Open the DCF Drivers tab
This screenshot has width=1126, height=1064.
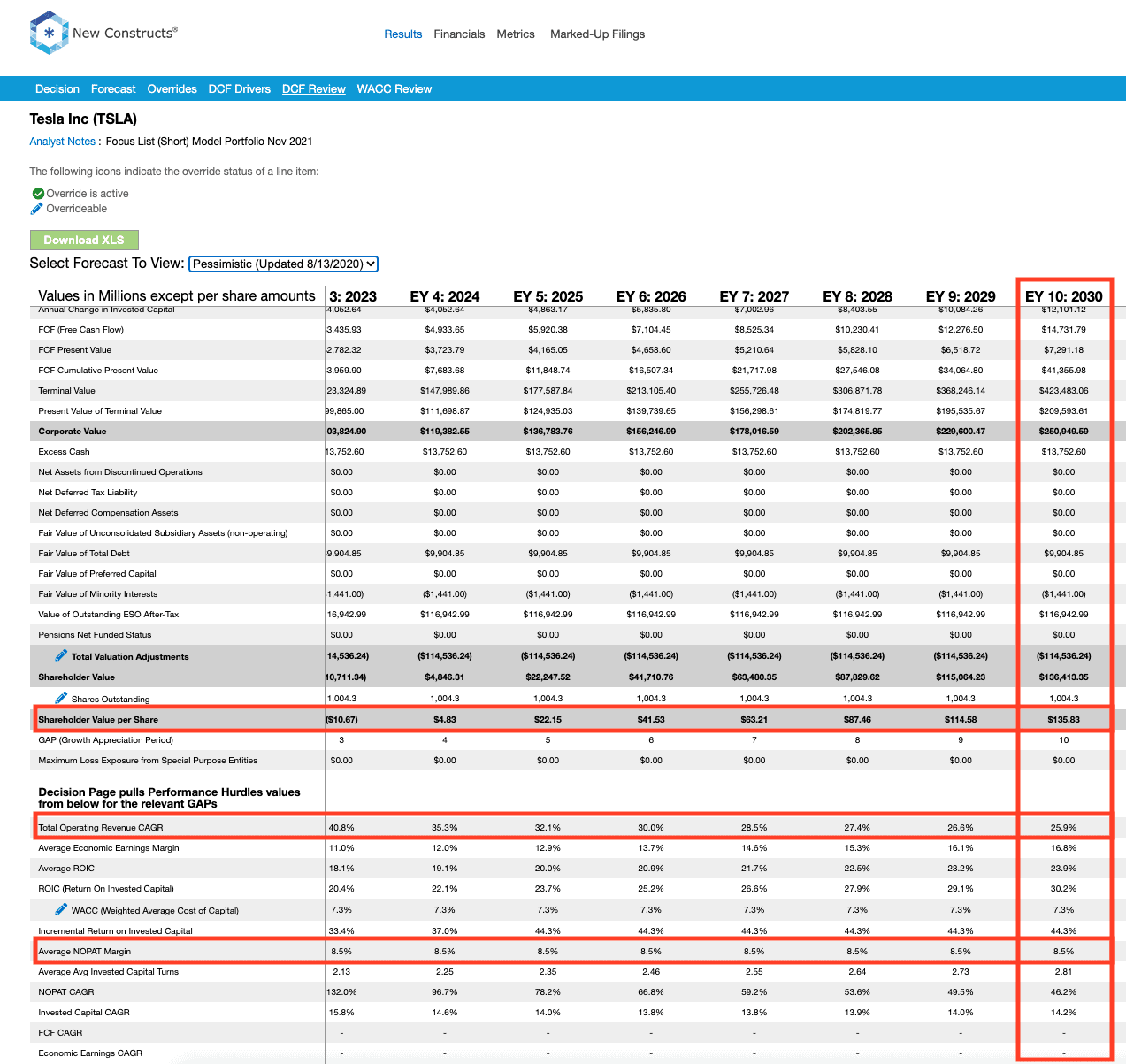[240, 89]
